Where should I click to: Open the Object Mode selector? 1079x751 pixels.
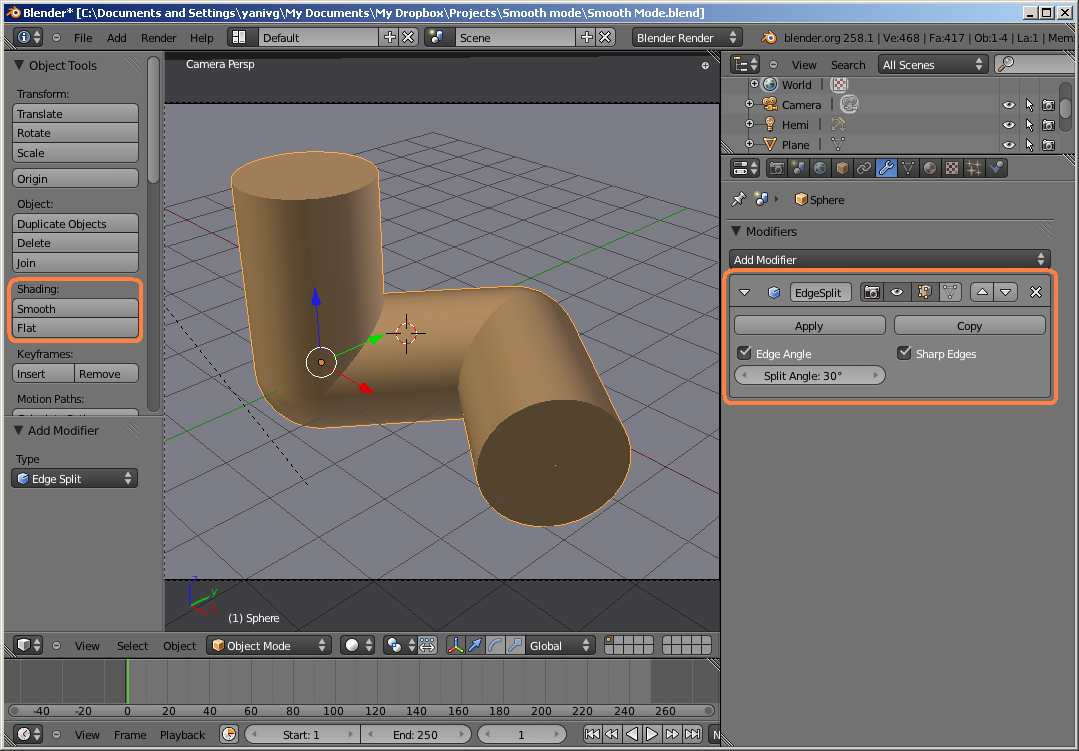click(269, 646)
